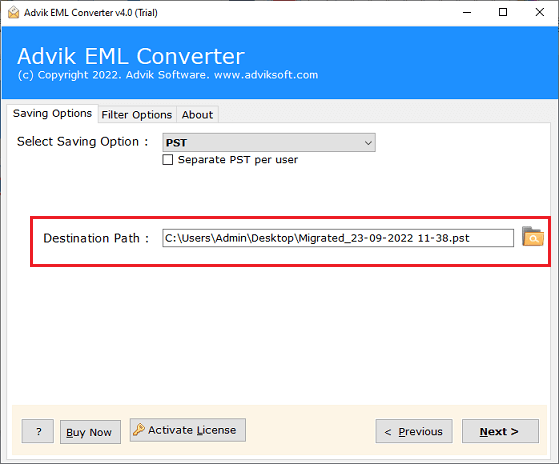Click the Destination Path label
Screen dimensions: 559x464
96,238
